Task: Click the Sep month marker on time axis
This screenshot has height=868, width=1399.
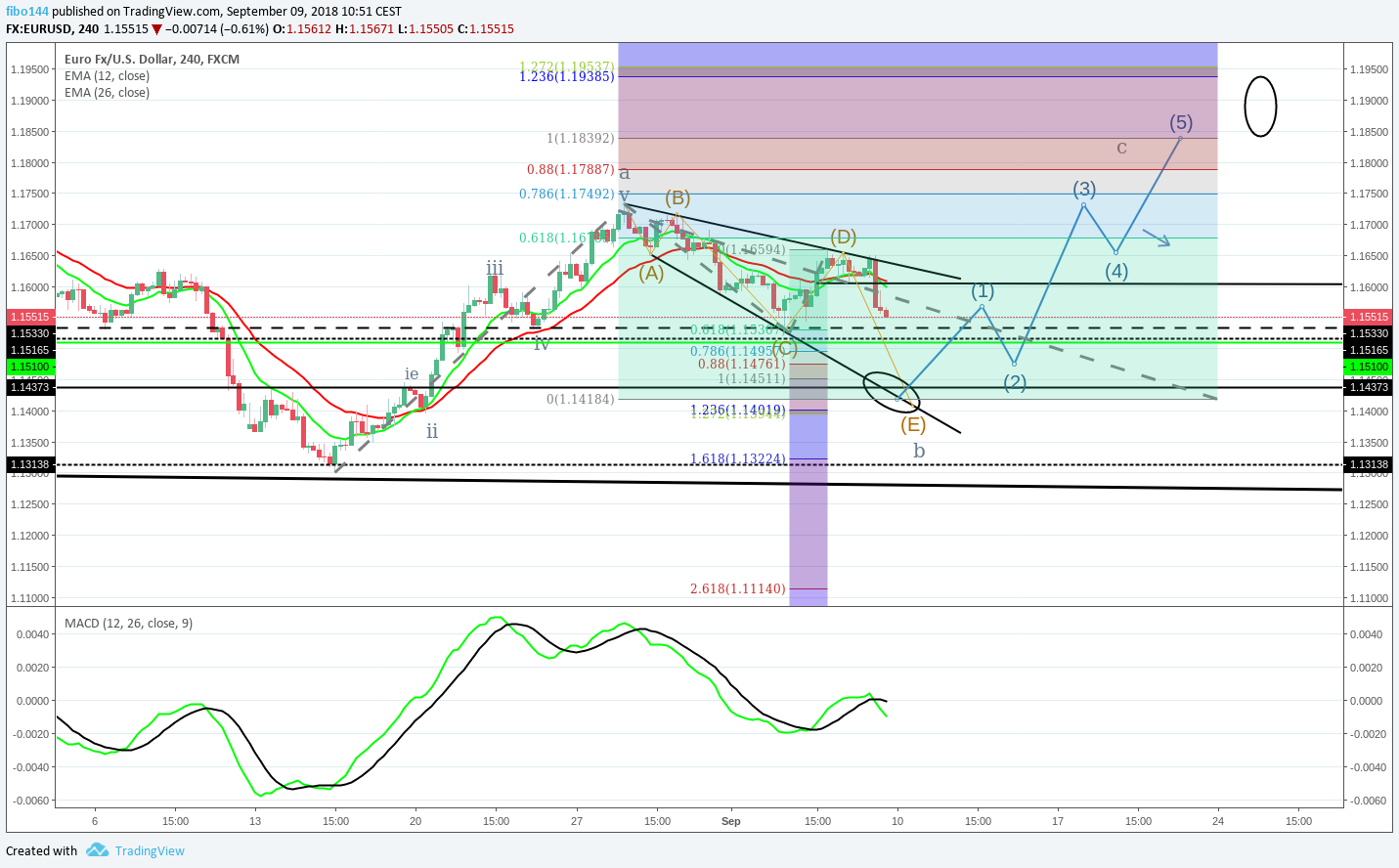Action: coord(731,821)
